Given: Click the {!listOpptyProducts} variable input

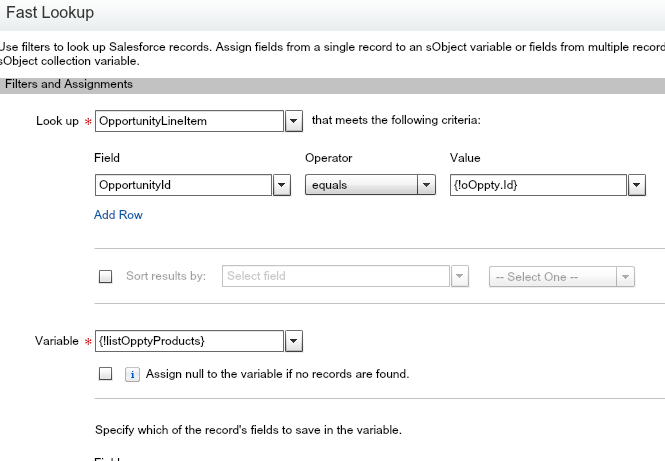Looking at the screenshot, I should point(189,341).
